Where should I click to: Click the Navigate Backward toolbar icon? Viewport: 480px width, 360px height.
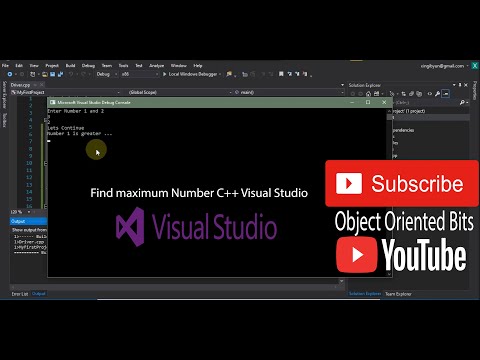click(x=10, y=74)
